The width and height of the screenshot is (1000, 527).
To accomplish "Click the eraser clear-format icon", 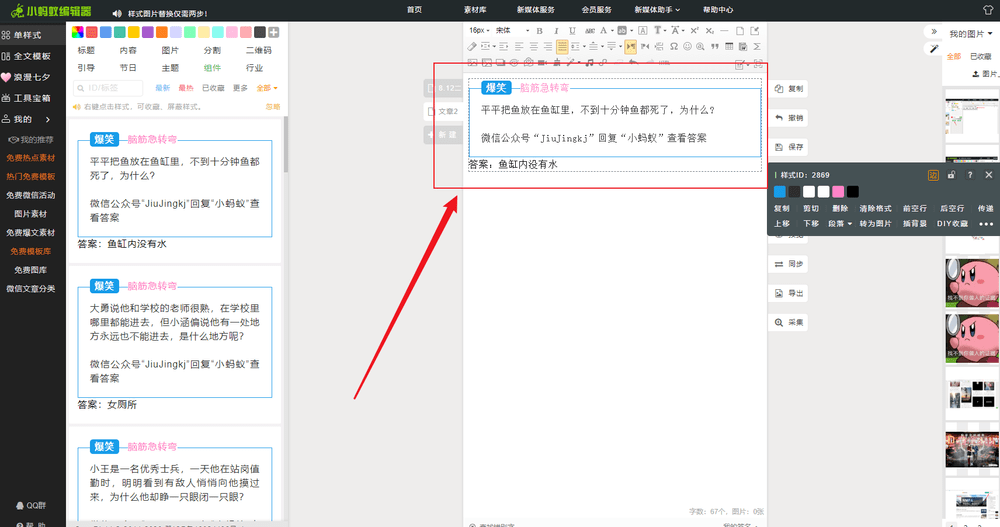I will click(x=472, y=47).
